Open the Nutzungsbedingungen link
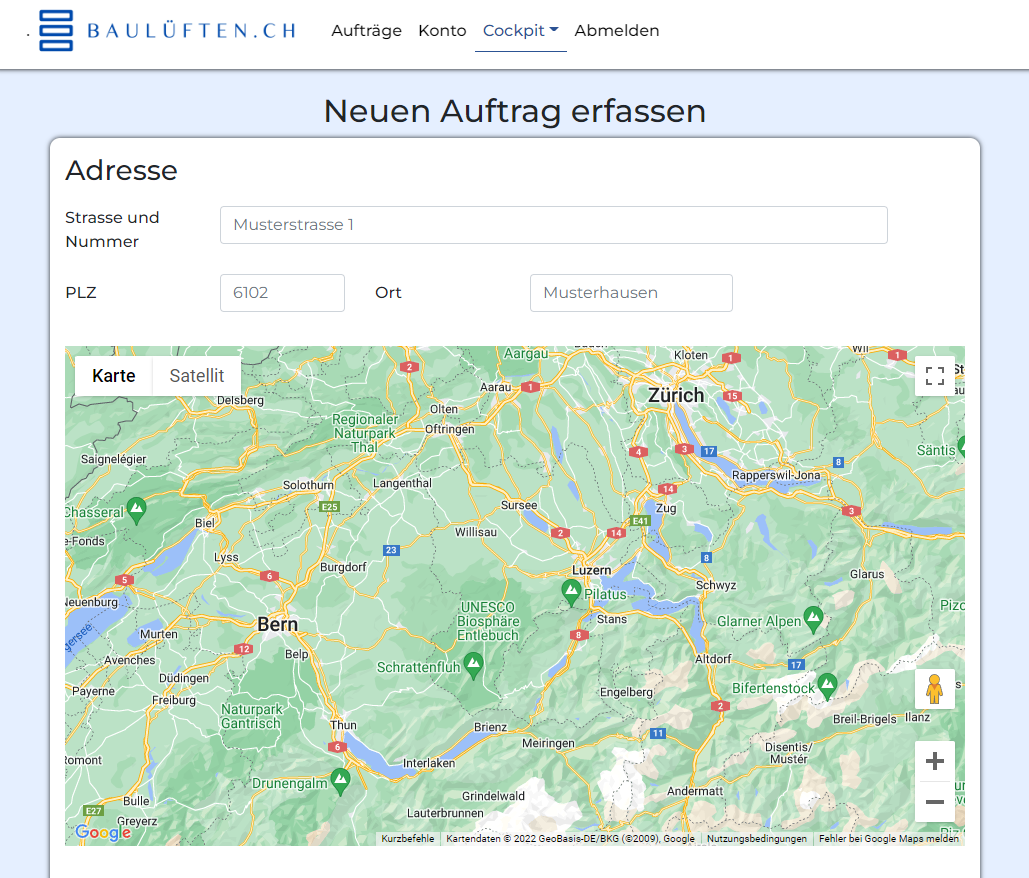The height and width of the screenshot is (878, 1029). click(x=755, y=838)
